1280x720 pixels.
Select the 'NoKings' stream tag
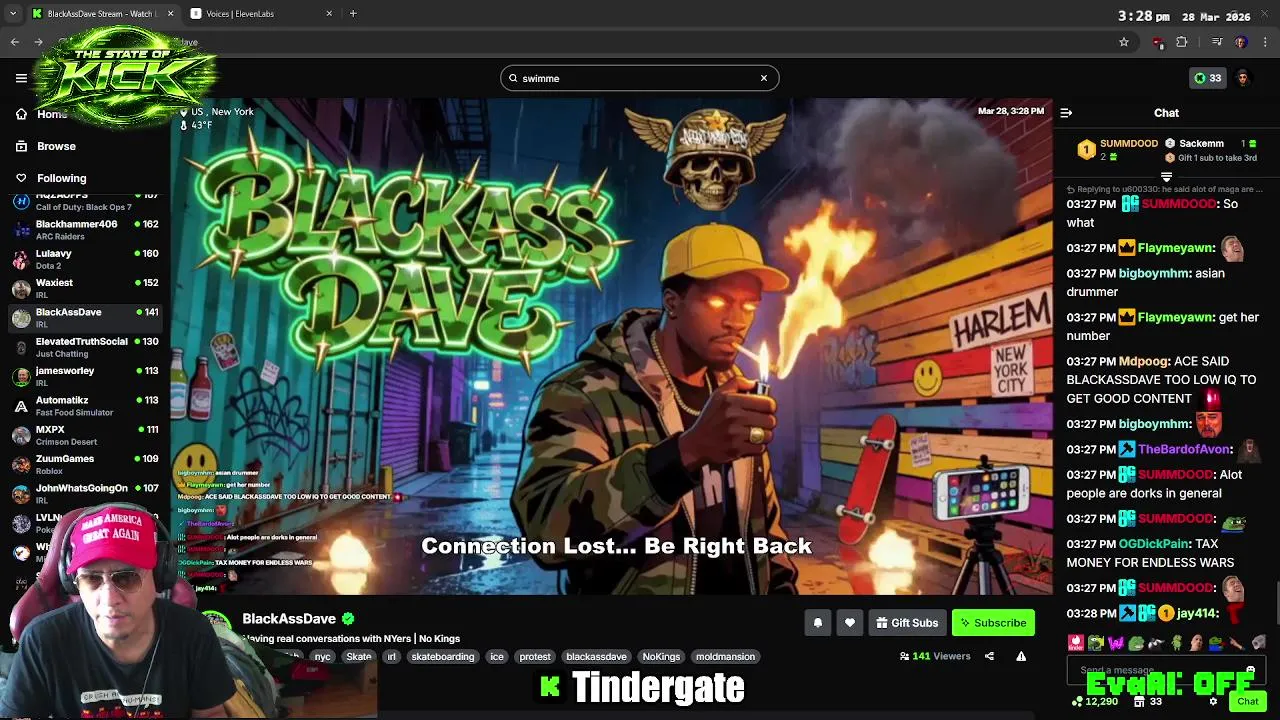pyautogui.click(x=661, y=657)
